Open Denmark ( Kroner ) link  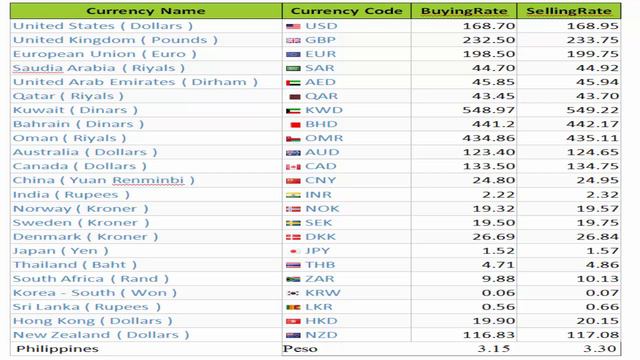(85, 237)
